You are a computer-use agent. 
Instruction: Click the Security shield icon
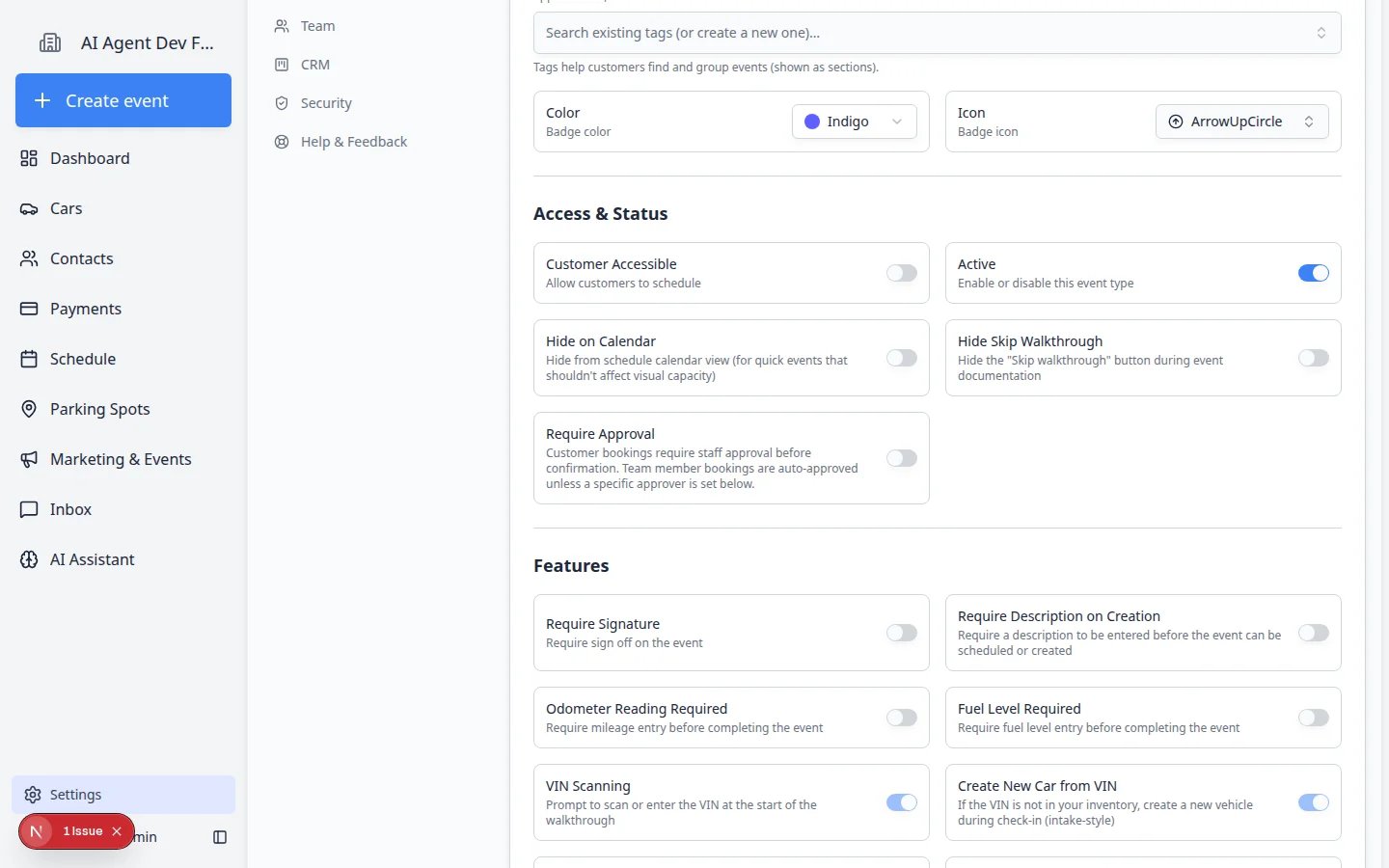pos(282,103)
